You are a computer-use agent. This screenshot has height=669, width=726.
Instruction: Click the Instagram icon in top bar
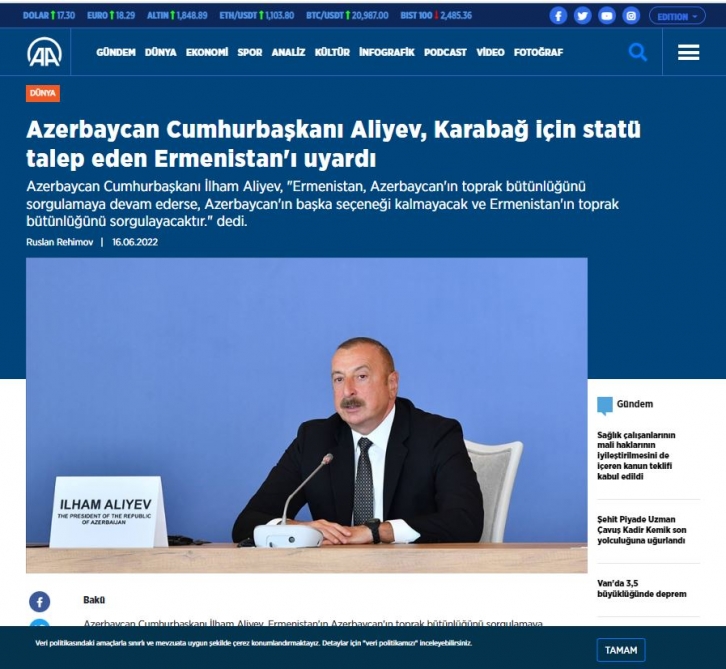(630, 16)
